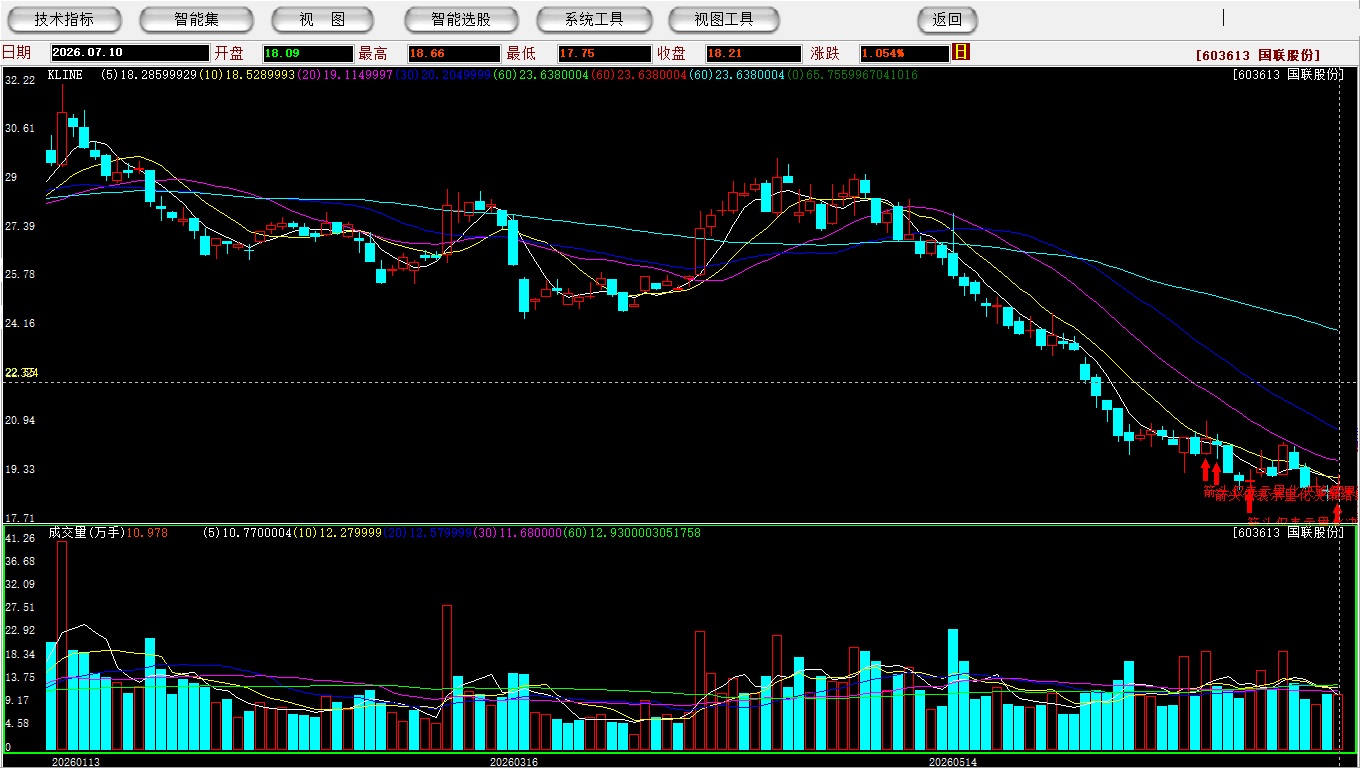
Task: Click the volume value 10.978
Action: 147,533
